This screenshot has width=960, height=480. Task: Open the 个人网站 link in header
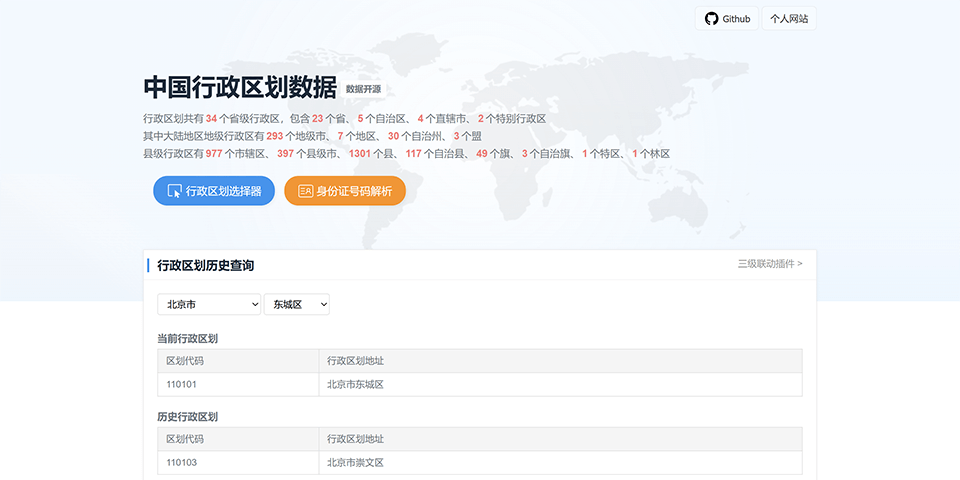point(789,19)
